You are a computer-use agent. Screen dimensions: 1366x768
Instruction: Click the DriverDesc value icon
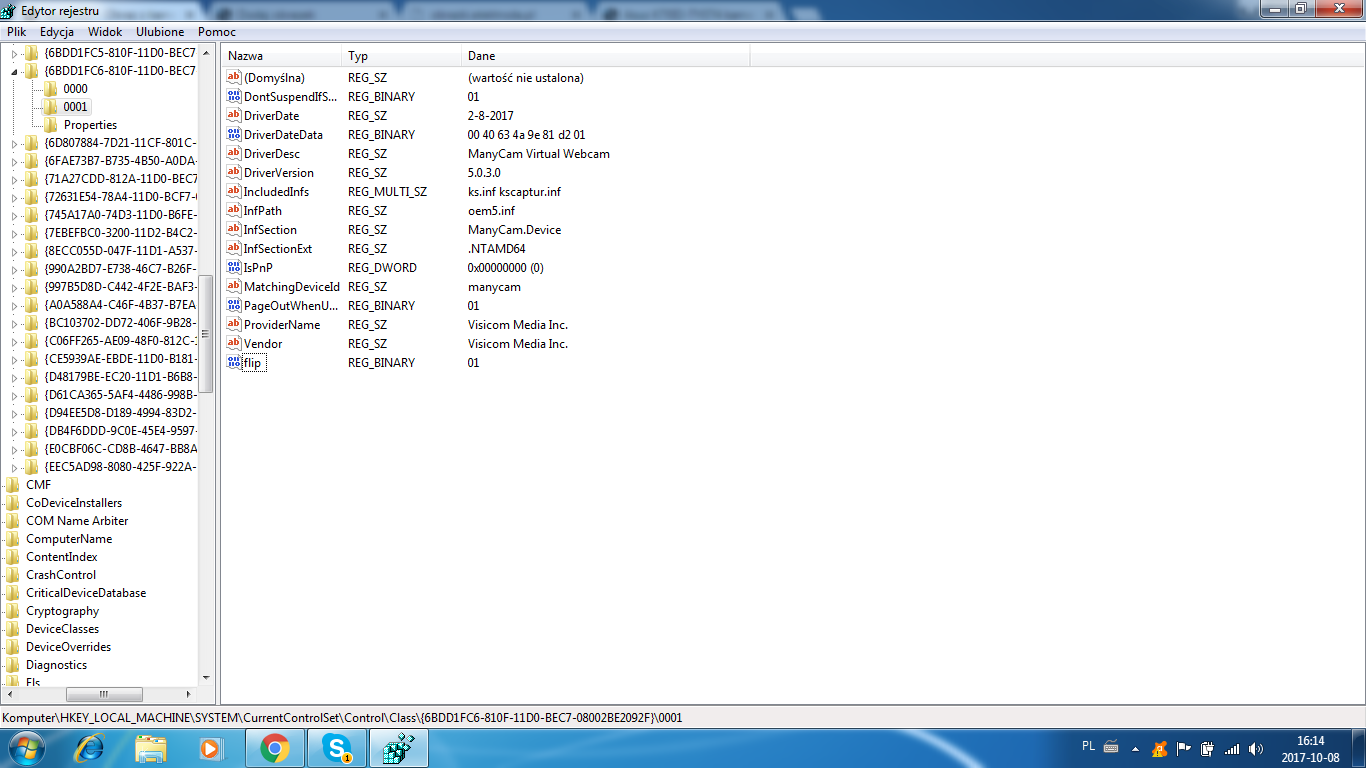(x=234, y=154)
